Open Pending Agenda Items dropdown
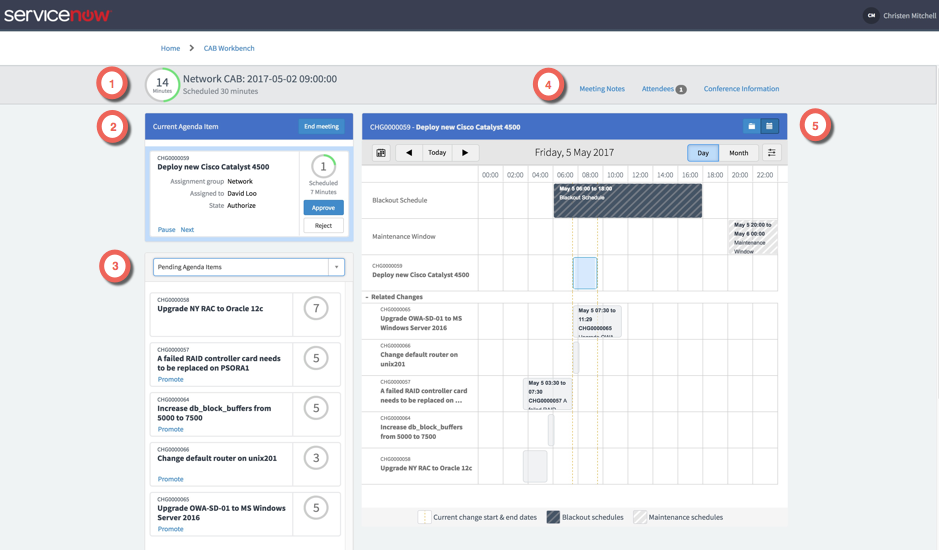The height and width of the screenshot is (550, 939). pyautogui.click(x=249, y=267)
